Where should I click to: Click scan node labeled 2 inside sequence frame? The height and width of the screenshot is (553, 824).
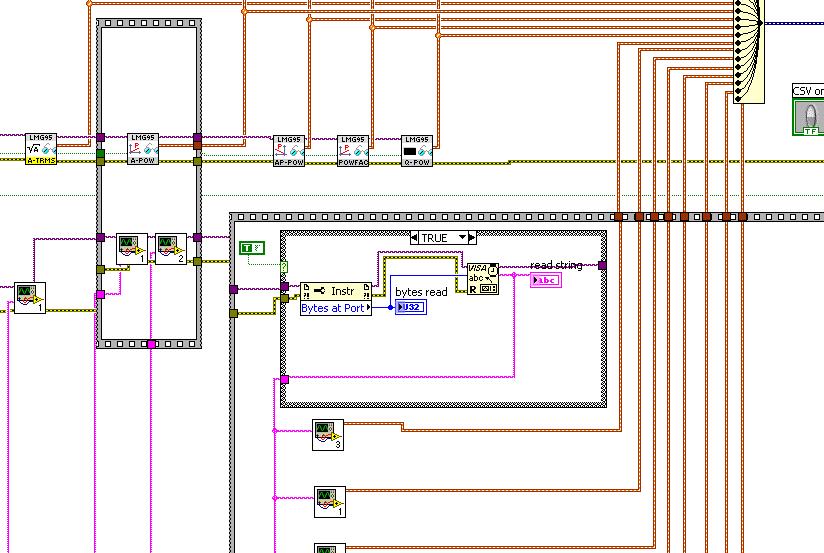pyautogui.click(x=171, y=249)
